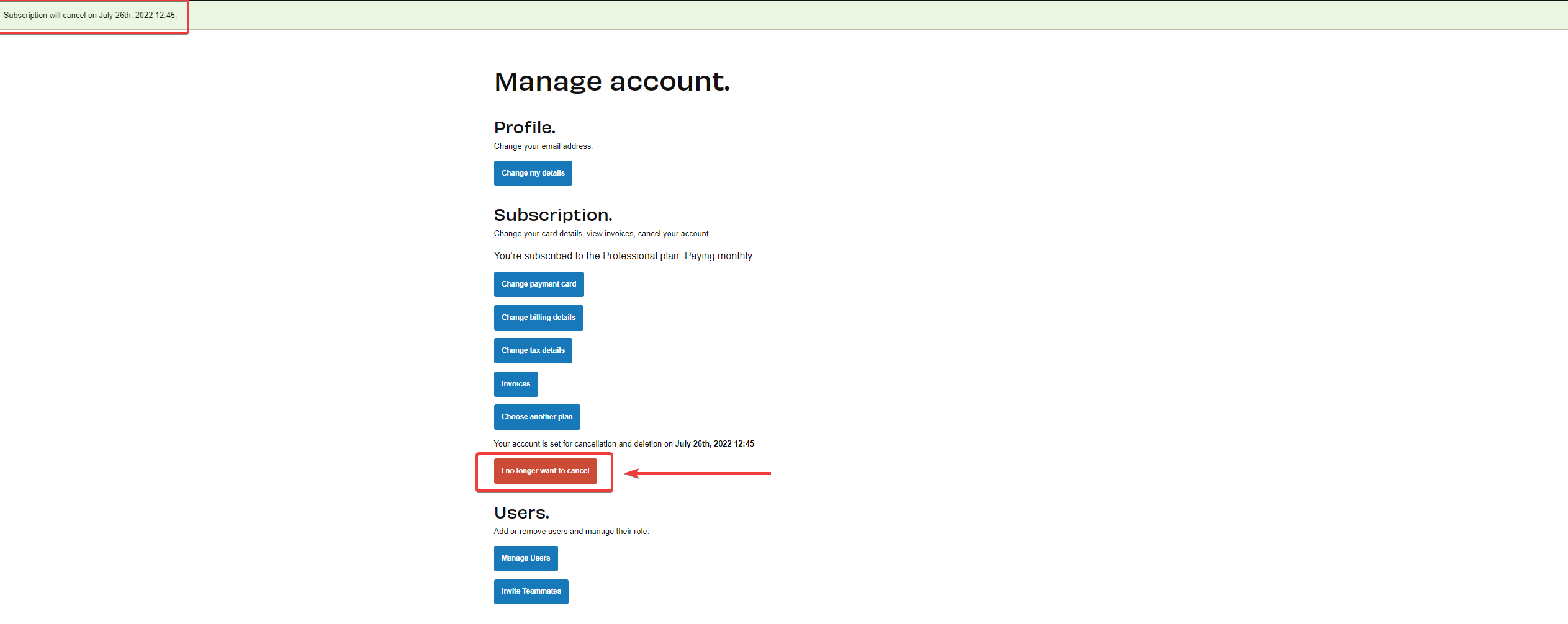Click the Subscription section heading
Screen dimensions: 1568x624
[x=552, y=215]
